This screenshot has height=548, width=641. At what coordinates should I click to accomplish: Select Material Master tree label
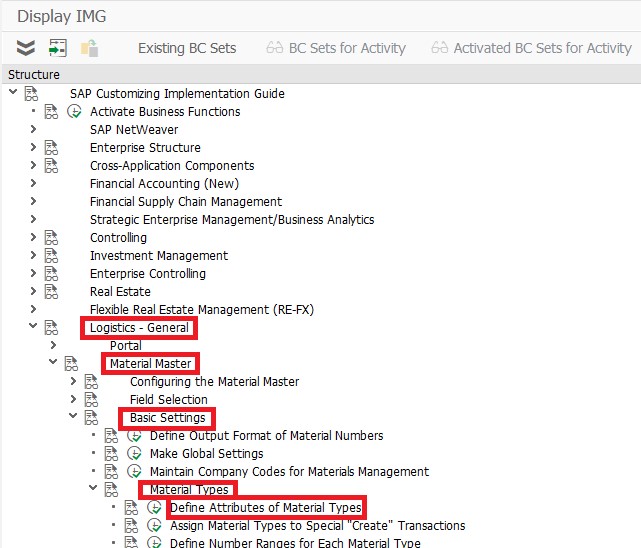[150, 364]
